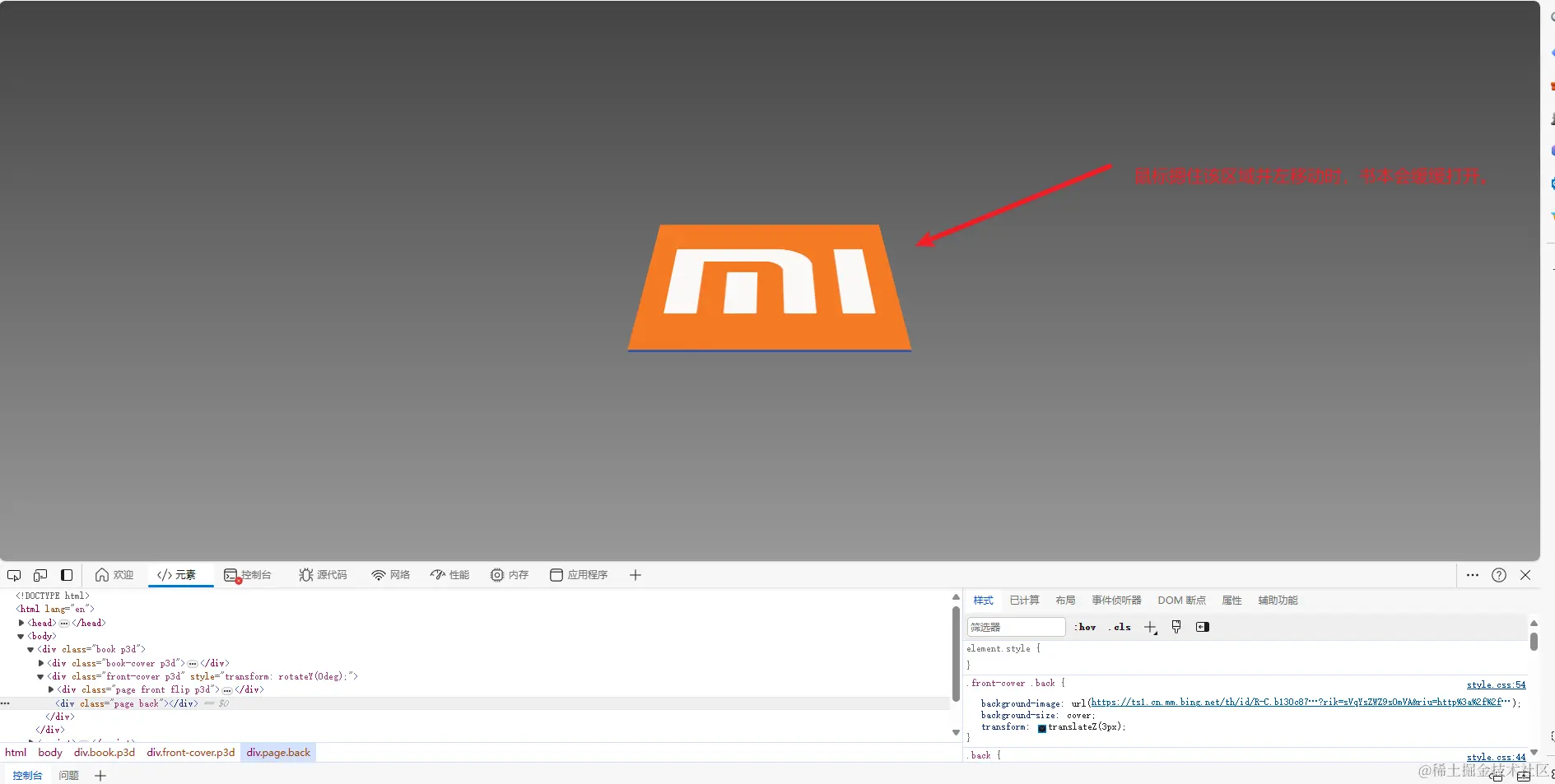Open the 欢迎 (Welcome) tab
Screen dimensions: 1555x784
coord(114,575)
